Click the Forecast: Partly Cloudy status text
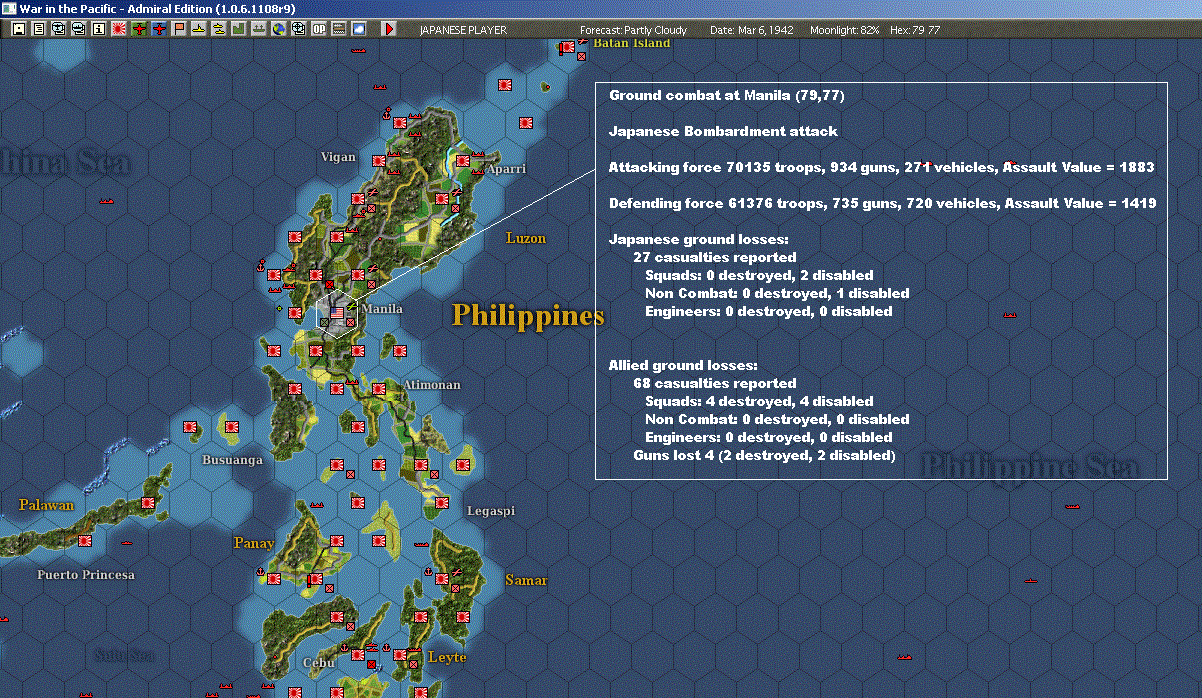1202x698 pixels. pyautogui.click(x=634, y=30)
